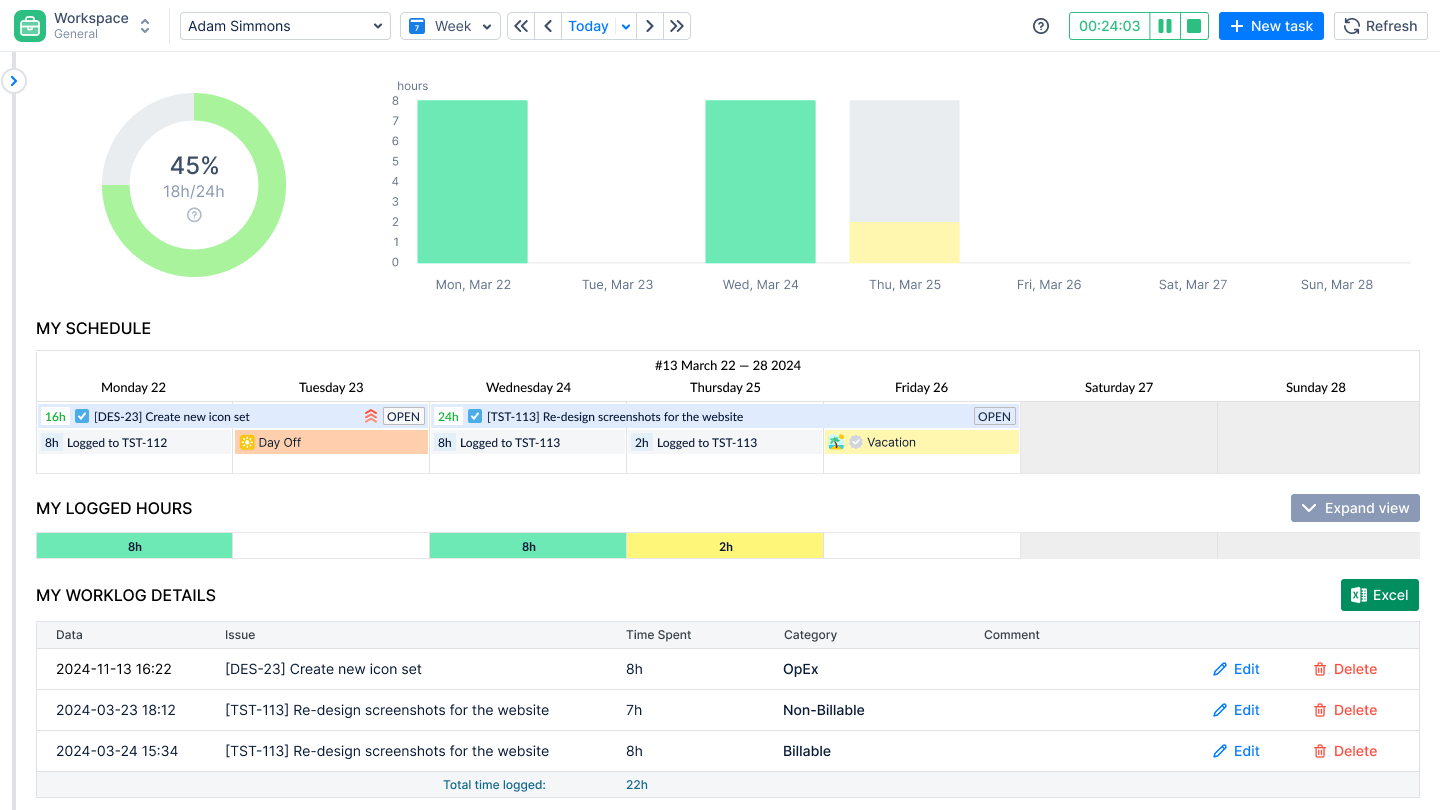Click the high priority icon on DES-23 task
This screenshot has height=810, width=1440.
tap(371, 416)
